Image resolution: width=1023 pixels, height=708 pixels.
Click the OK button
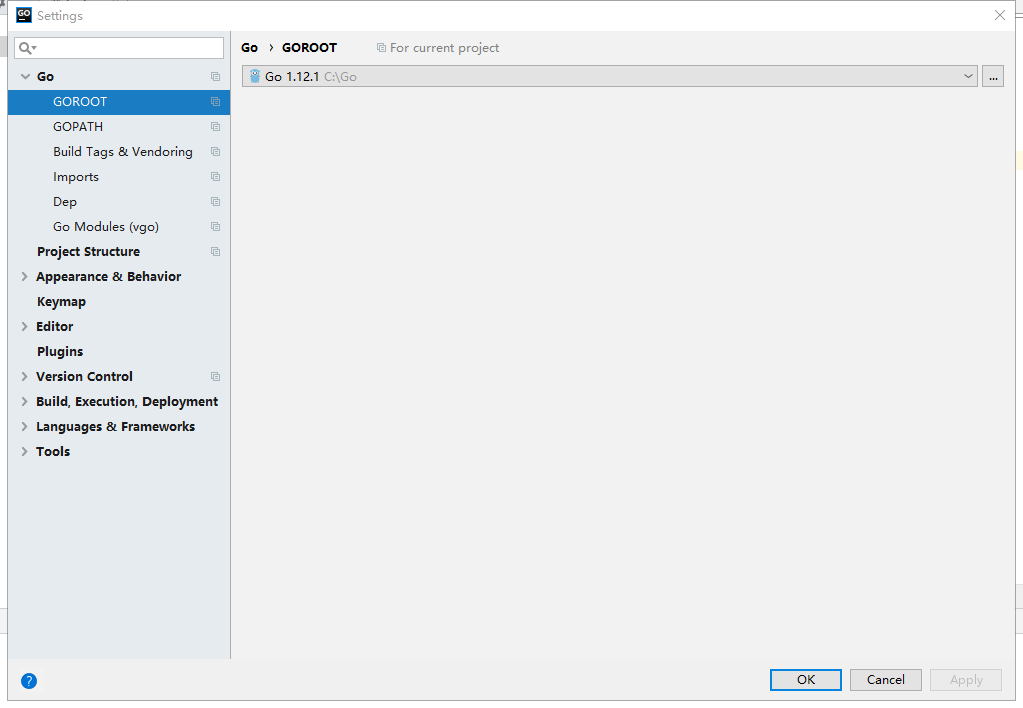(x=806, y=680)
